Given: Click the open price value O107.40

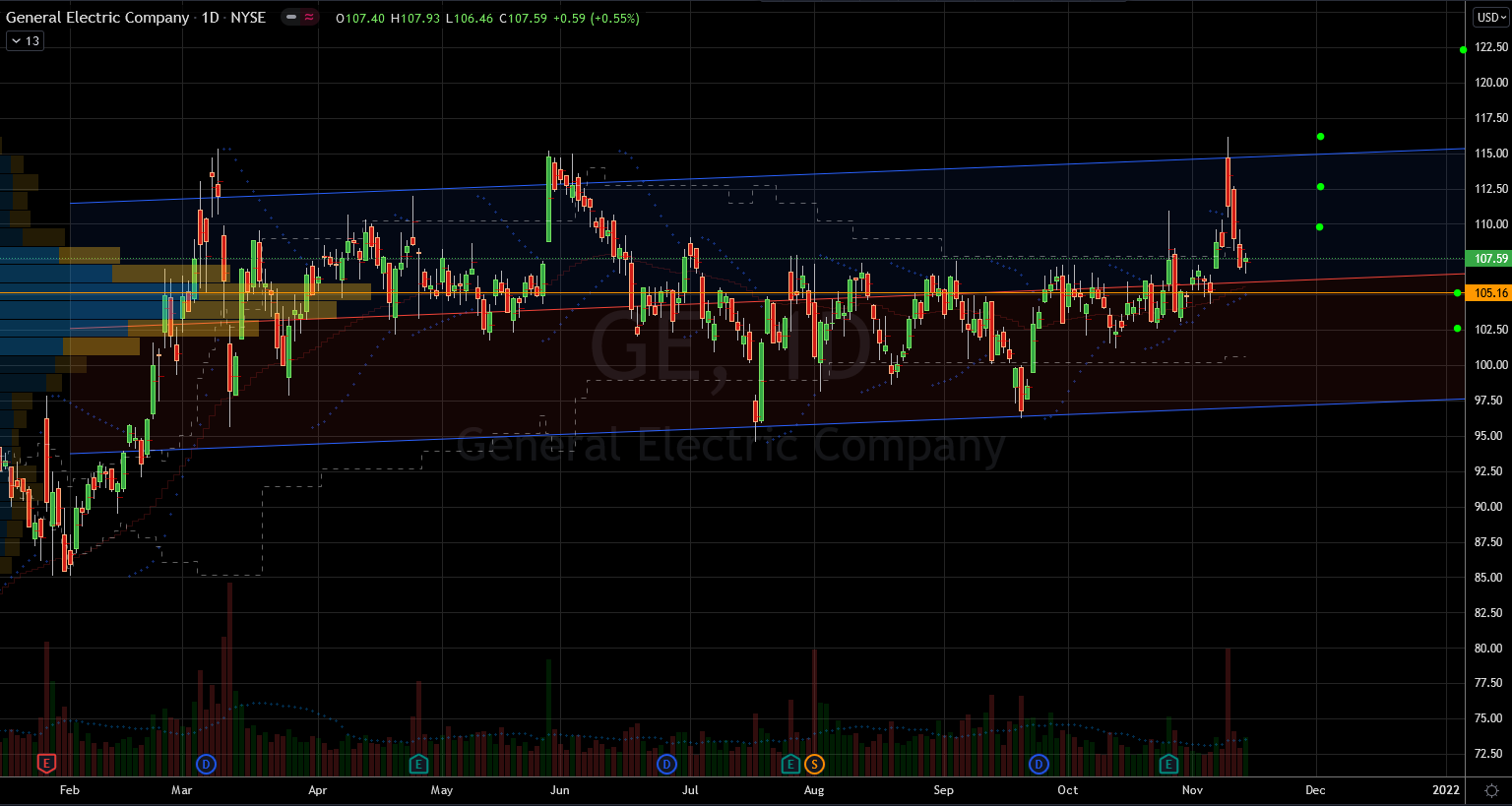Looking at the screenshot, I should (x=360, y=19).
